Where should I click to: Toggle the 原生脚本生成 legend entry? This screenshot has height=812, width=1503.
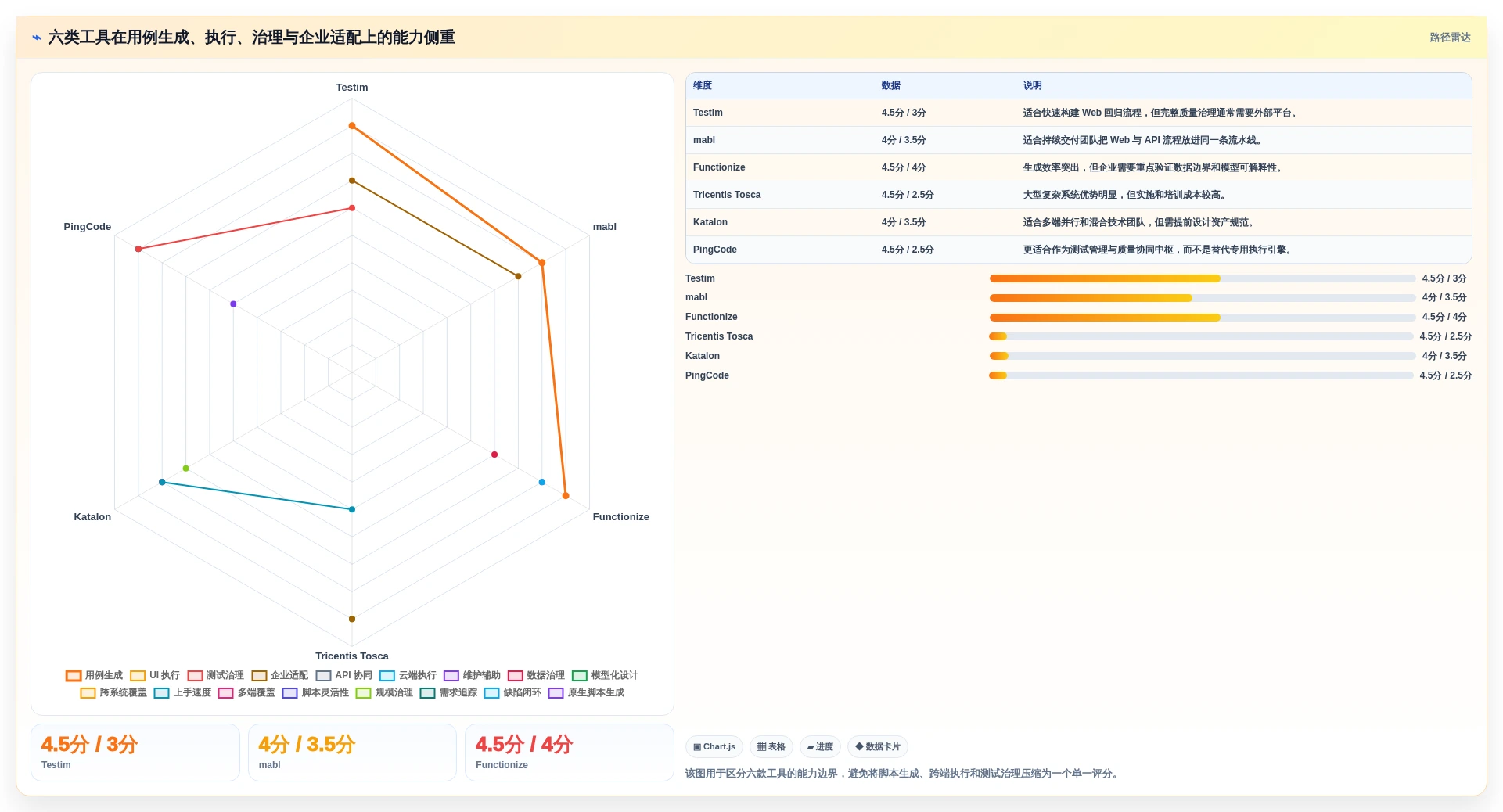586,692
